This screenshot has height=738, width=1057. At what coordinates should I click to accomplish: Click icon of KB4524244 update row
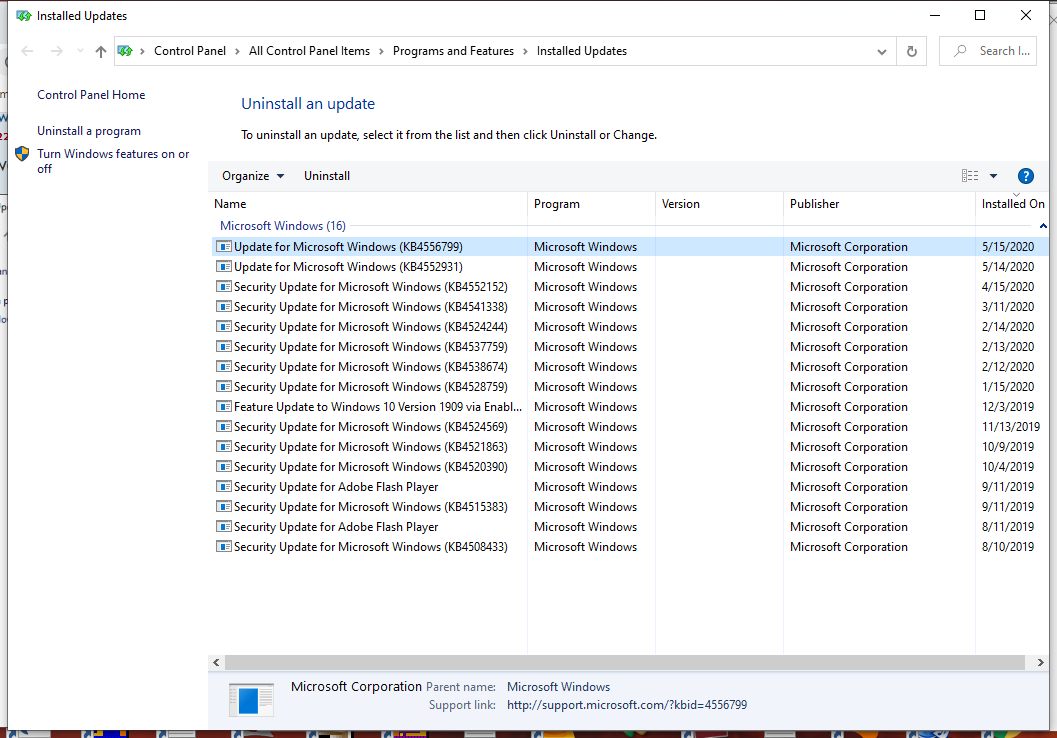click(223, 326)
